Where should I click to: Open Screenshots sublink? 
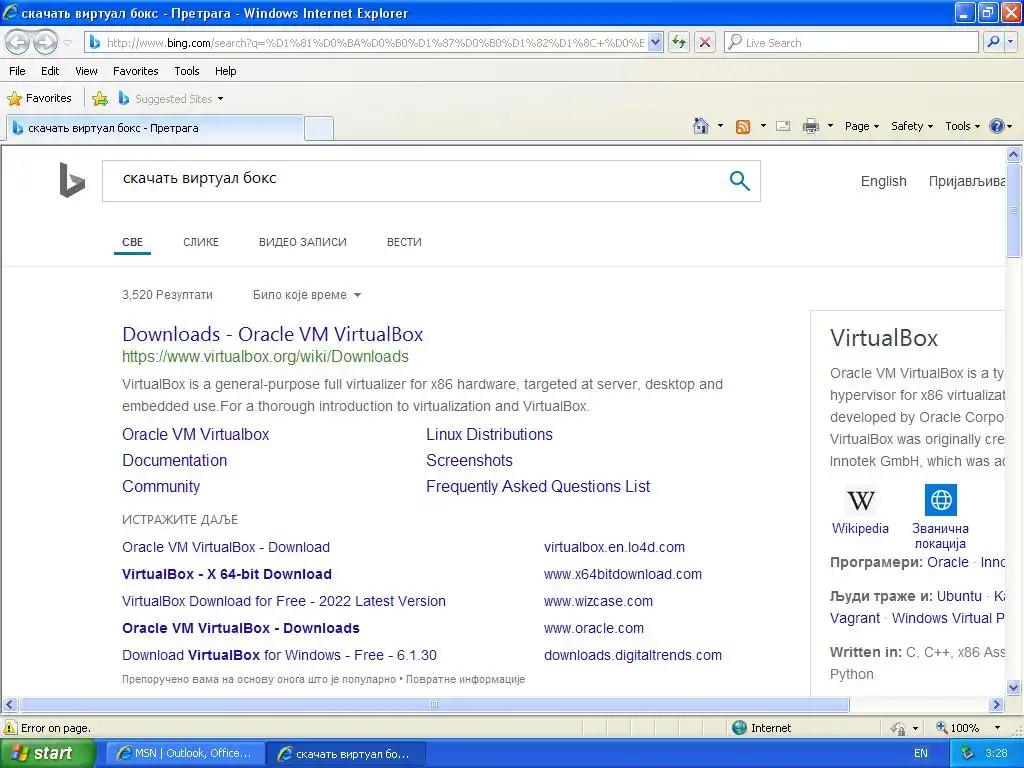470,460
